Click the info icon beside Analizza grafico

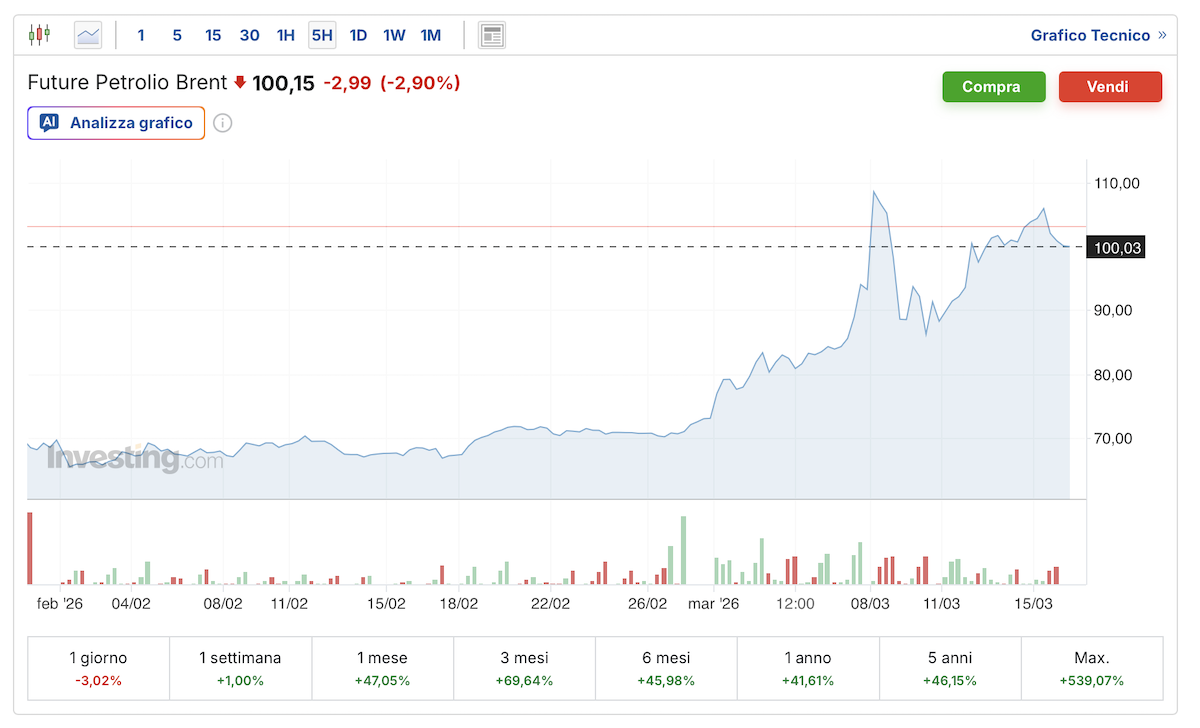pos(223,123)
